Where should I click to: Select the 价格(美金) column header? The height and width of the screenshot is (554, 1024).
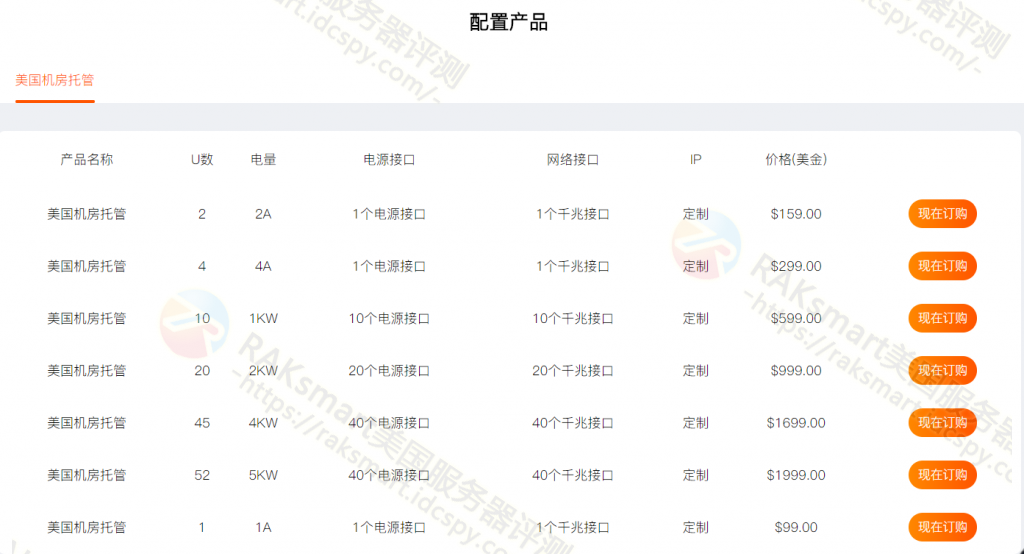tap(796, 159)
